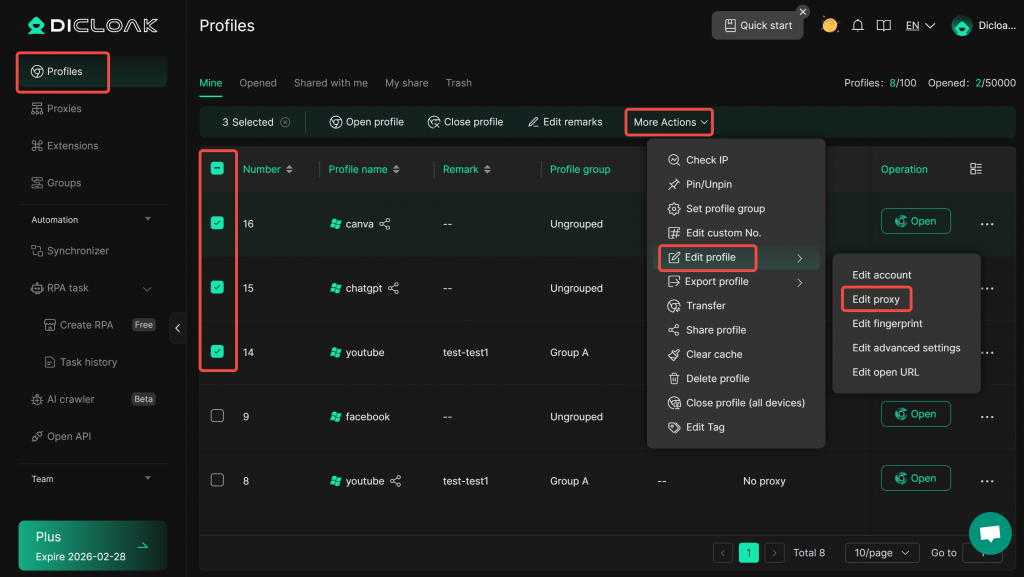
Task: Open the chat support bubble icon
Action: [x=990, y=533]
